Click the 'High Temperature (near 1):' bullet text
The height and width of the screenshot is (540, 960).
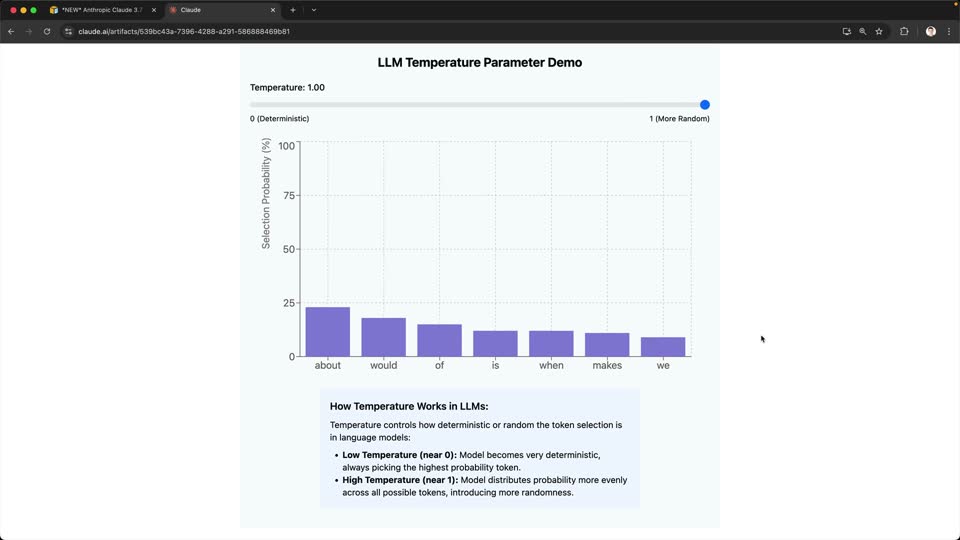[x=400, y=480]
